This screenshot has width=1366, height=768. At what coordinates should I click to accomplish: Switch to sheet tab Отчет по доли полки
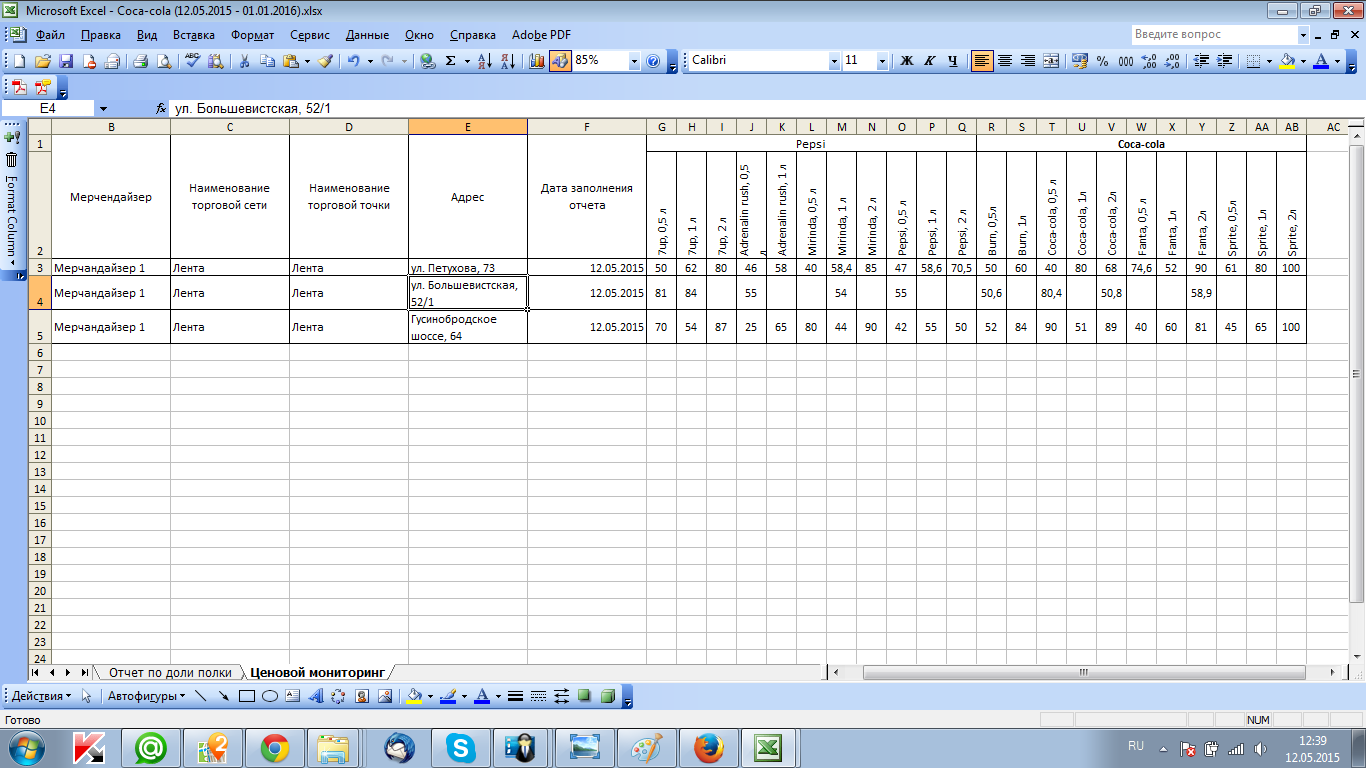click(170, 673)
